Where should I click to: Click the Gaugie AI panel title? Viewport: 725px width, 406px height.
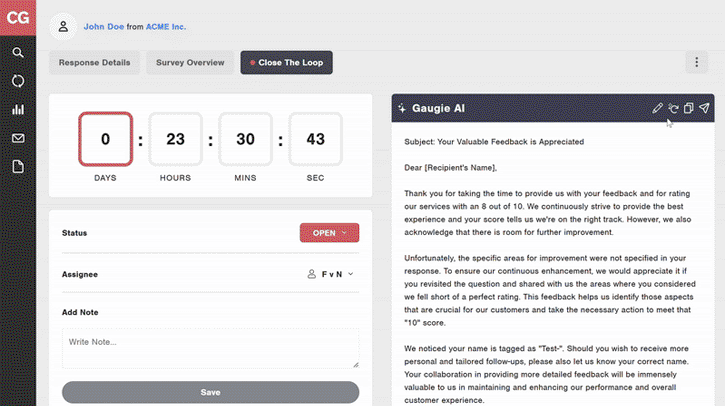[438, 108]
